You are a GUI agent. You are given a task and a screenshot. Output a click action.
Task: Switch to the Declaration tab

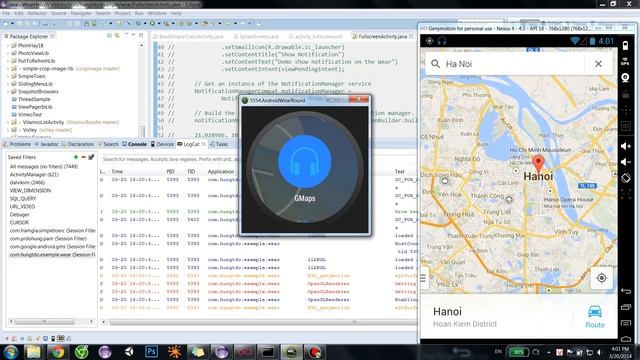pyautogui.click(x=78, y=144)
